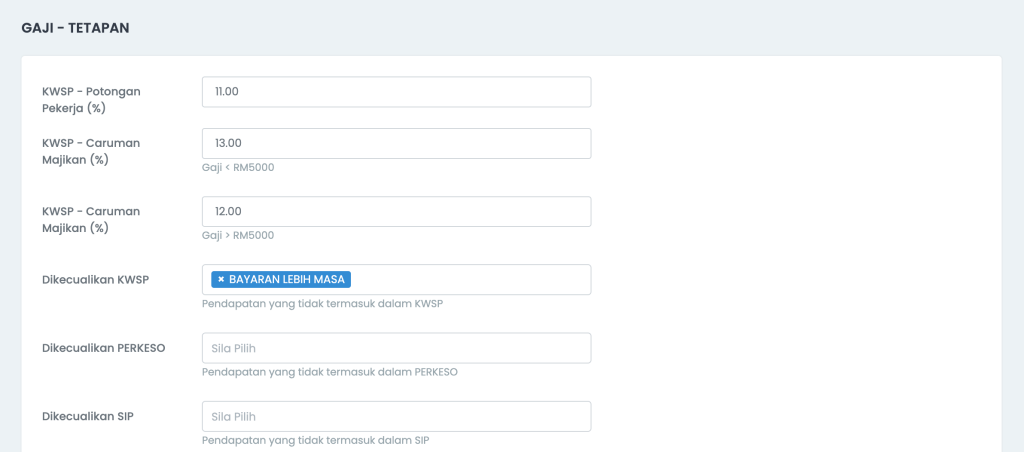The height and width of the screenshot is (452, 1024).
Task: Click the hint about income excluded from KWSP
Action: 323,304
